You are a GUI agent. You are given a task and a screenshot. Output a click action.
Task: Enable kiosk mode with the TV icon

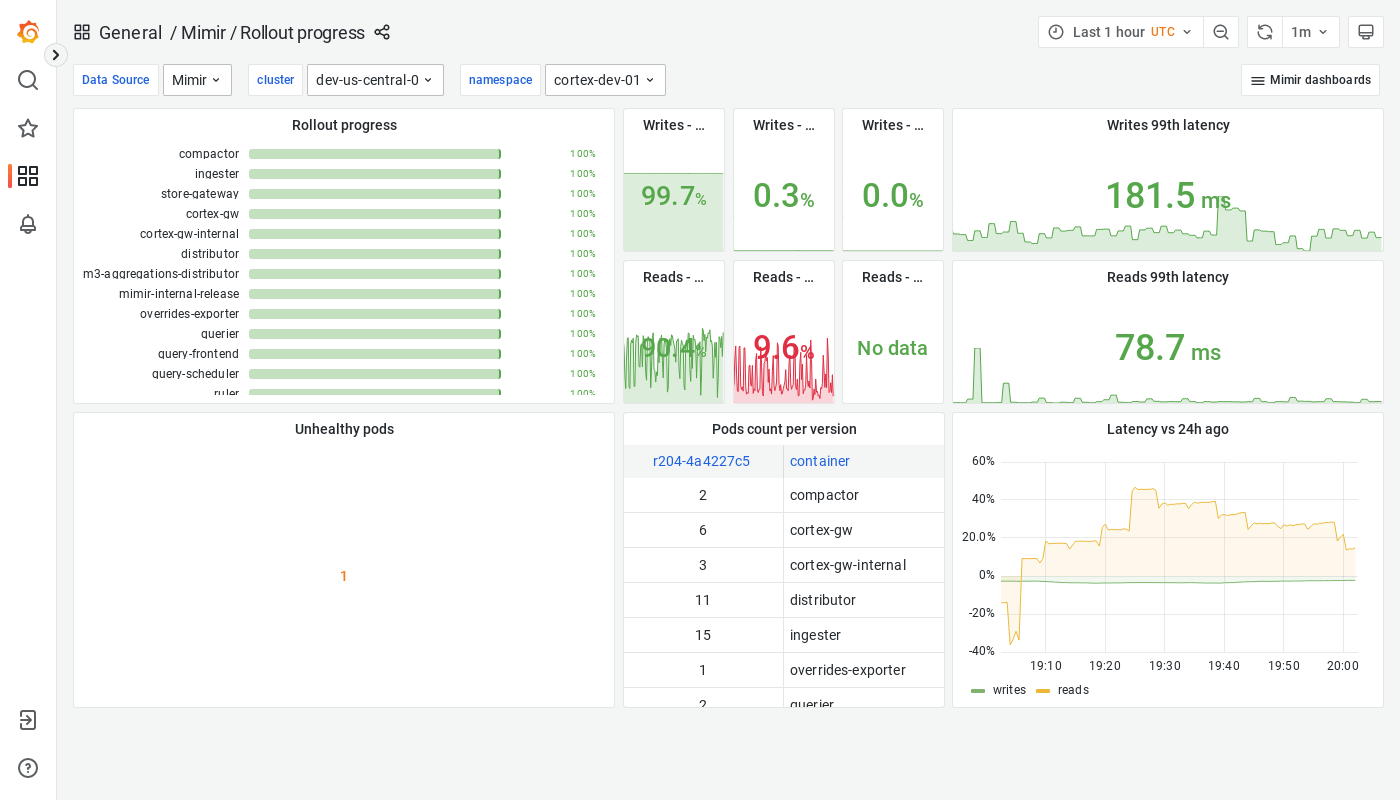point(1365,31)
